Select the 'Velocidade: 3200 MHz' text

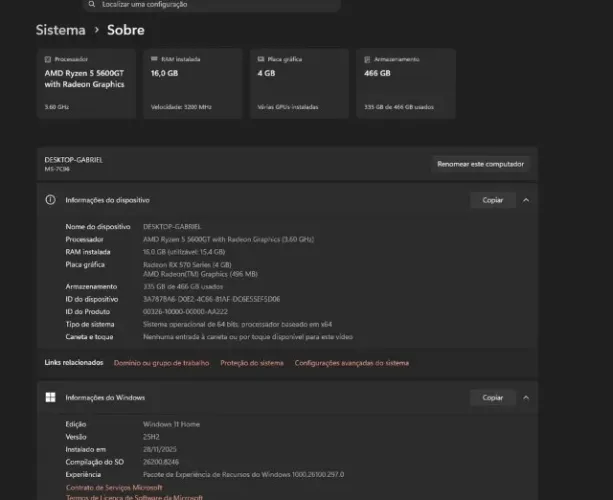click(181, 107)
